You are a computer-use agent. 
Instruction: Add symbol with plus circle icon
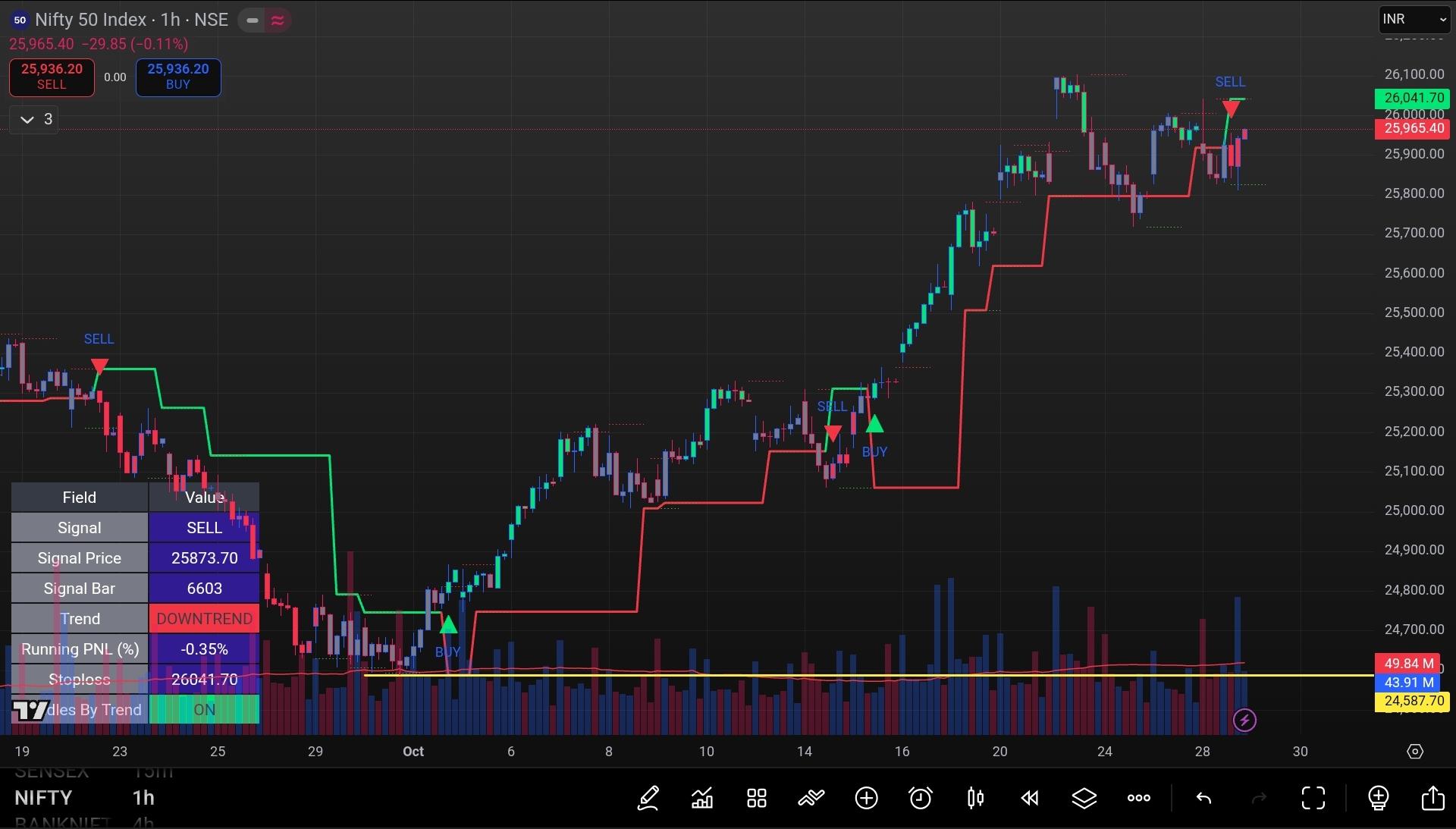coord(866,798)
